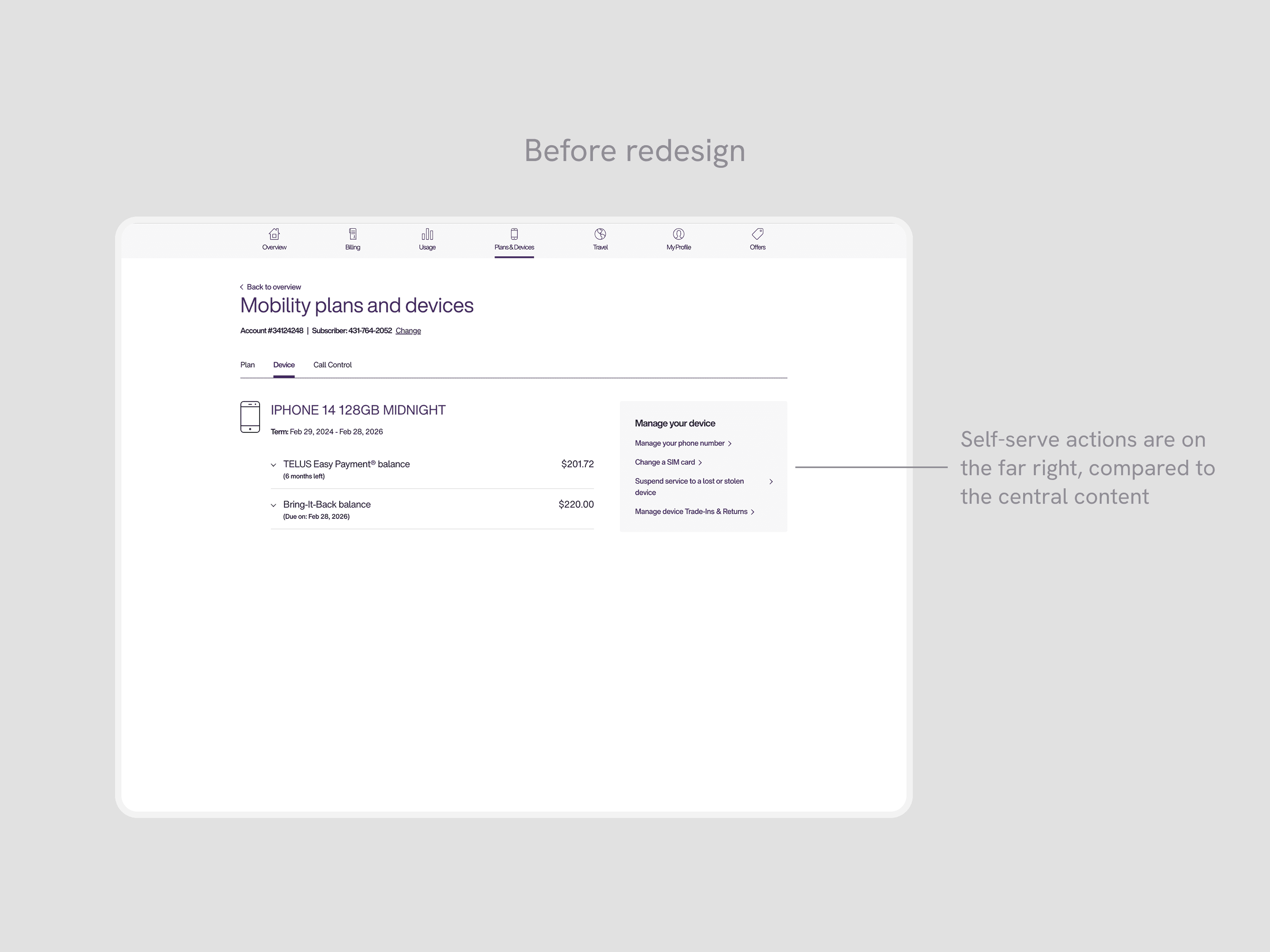
Task: Click the Change subscriber link
Action: pos(408,330)
